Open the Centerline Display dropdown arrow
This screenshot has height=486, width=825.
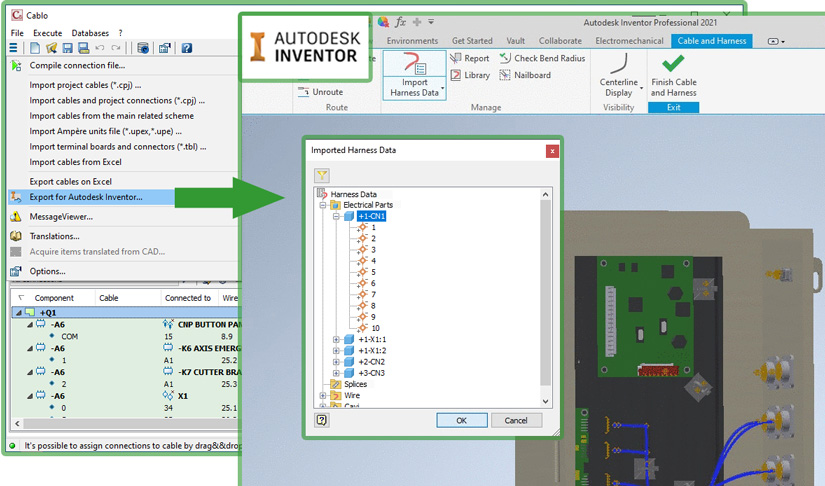(641, 88)
